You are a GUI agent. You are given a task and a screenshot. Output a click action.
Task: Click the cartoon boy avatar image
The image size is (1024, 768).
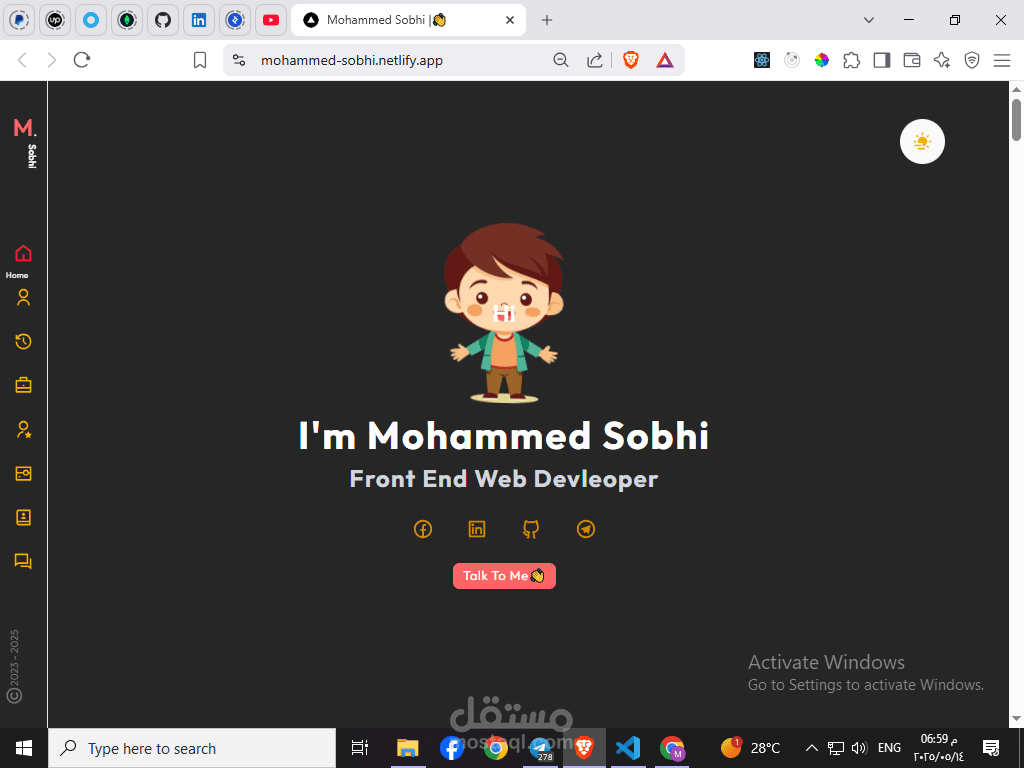point(504,312)
